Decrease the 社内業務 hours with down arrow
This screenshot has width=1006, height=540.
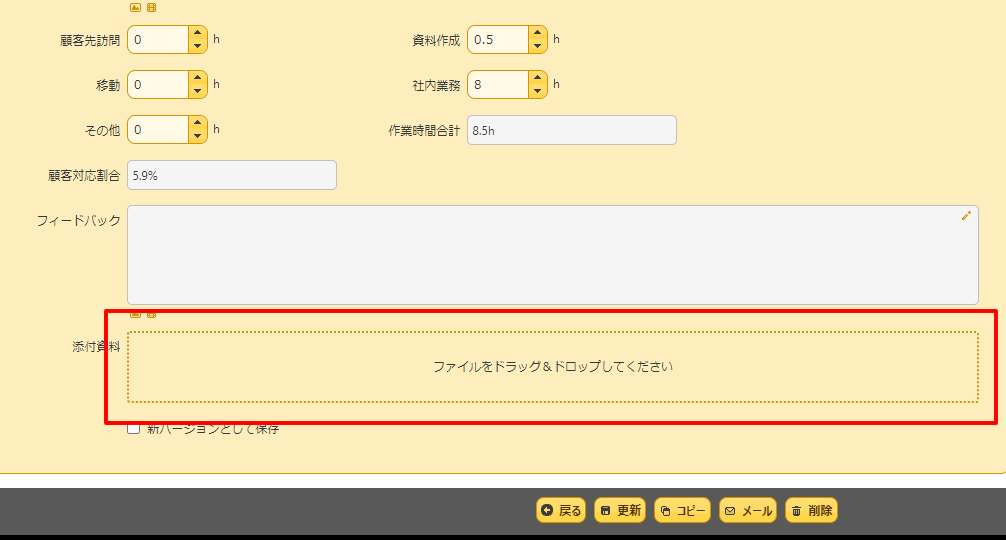pyautogui.click(x=538, y=91)
